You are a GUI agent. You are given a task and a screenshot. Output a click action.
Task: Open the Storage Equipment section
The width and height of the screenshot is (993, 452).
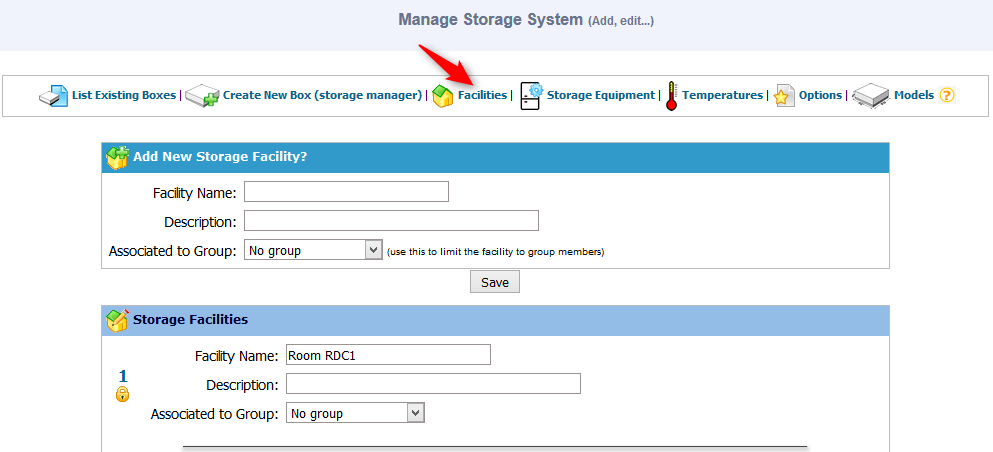(x=600, y=95)
